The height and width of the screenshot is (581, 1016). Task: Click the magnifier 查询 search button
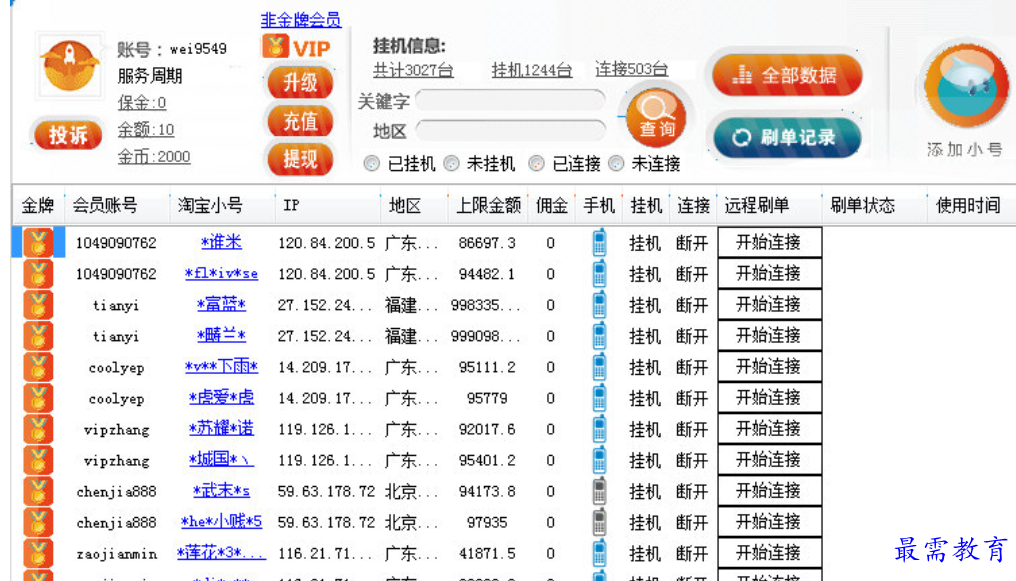[656, 117]
